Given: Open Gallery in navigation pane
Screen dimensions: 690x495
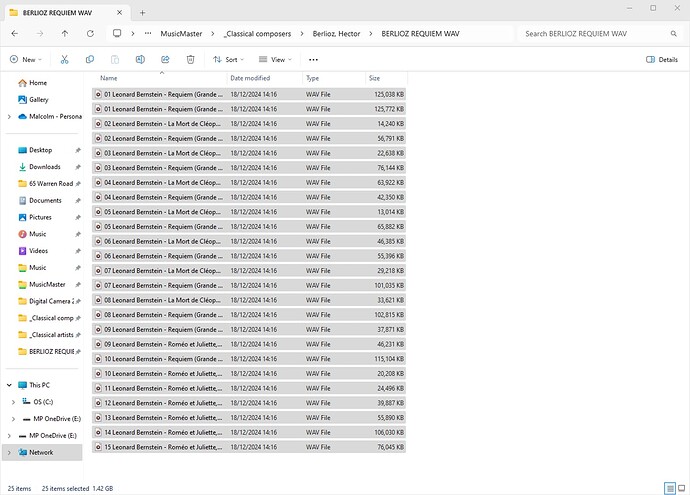Looking at the screenshot, I should pyautogui.click(x=33, y=99).
